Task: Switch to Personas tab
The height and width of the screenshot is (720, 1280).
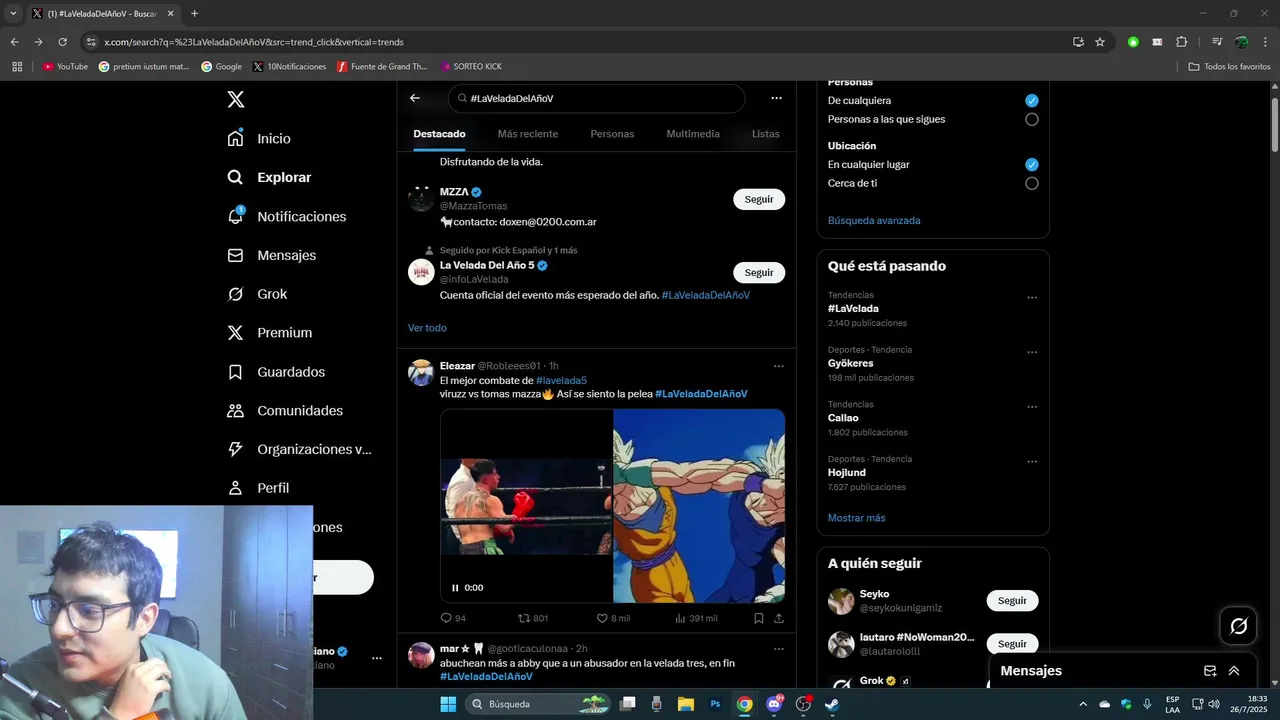Action: [x=612, y=134]
